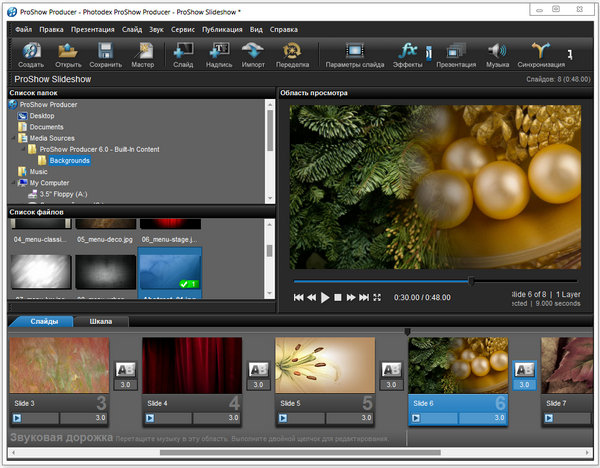Open the Справка menu
This screenshot has height=468, width=600.
pos(284,29)
